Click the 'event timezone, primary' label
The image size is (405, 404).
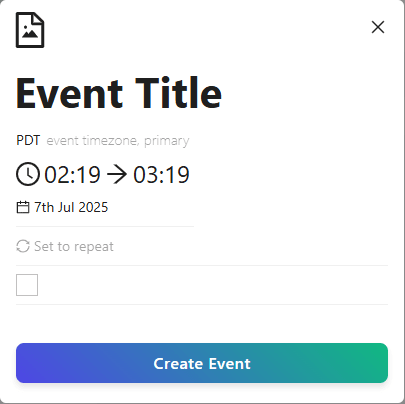[118, 141]
